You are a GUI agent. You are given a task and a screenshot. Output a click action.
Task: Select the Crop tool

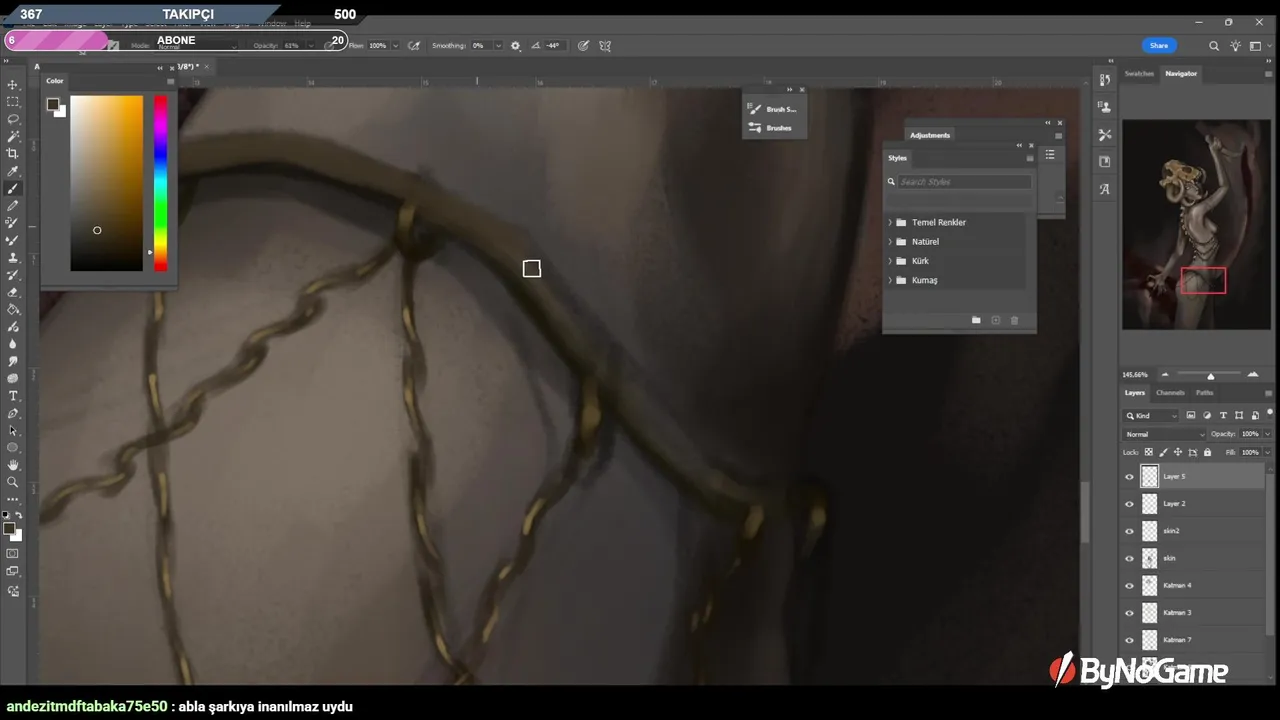[13, 153]
